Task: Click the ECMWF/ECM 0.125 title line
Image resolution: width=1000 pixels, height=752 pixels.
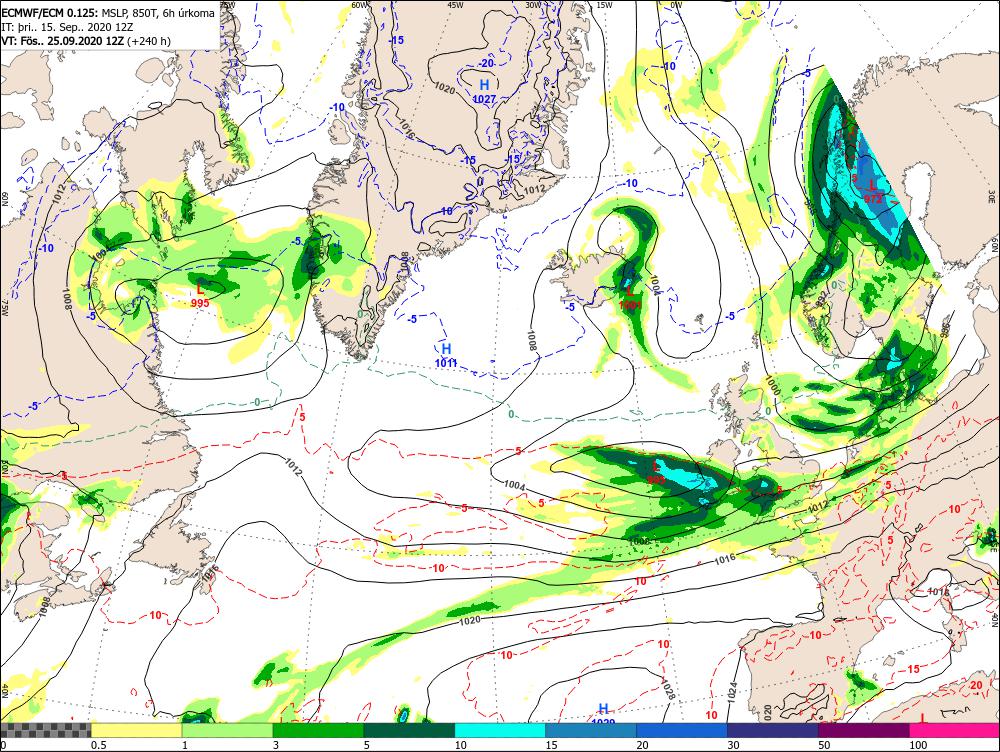Action: (x=108, y=12)
